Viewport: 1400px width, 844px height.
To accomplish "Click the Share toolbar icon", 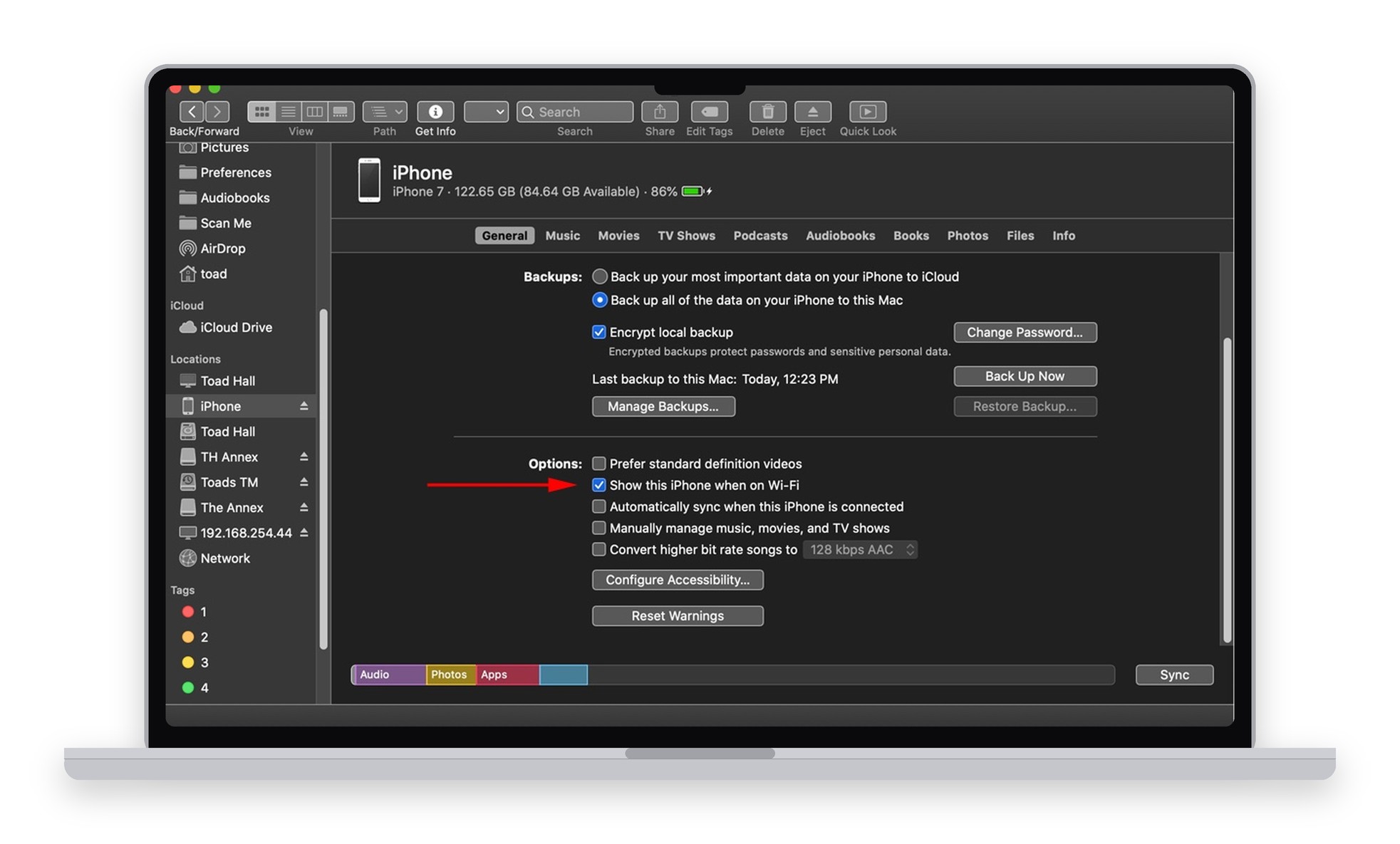I will 660,112.
